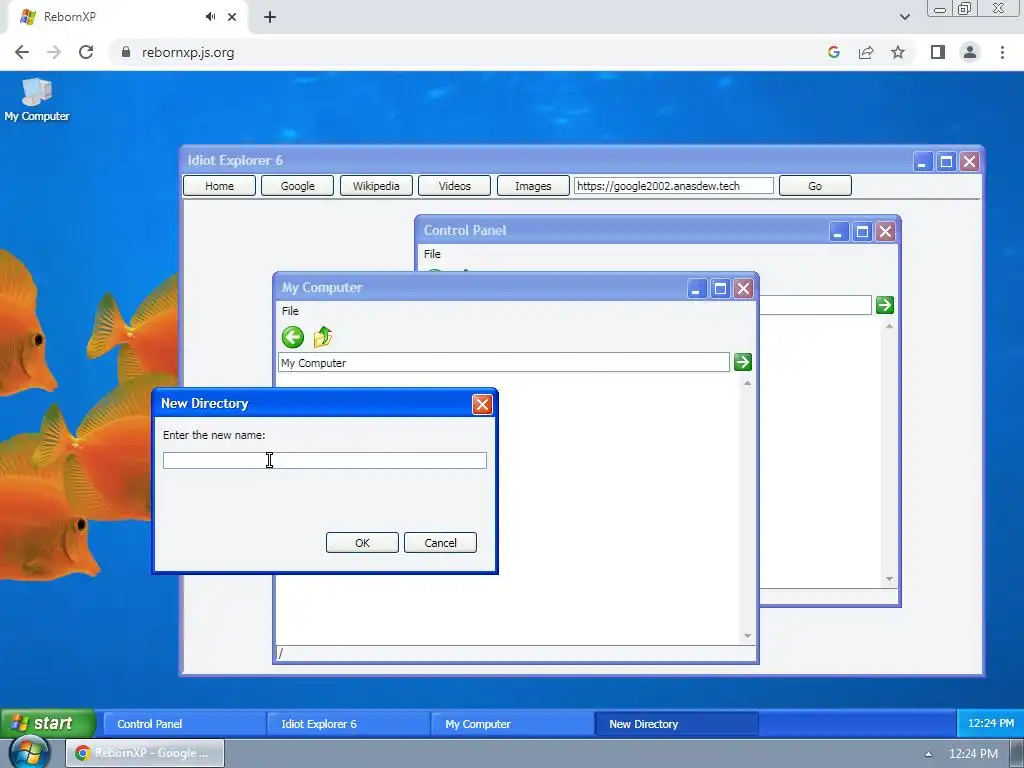Click the Chrome forward arrow
The height and width of the screenshot is (768, 1024).
[x=54, y=52]
